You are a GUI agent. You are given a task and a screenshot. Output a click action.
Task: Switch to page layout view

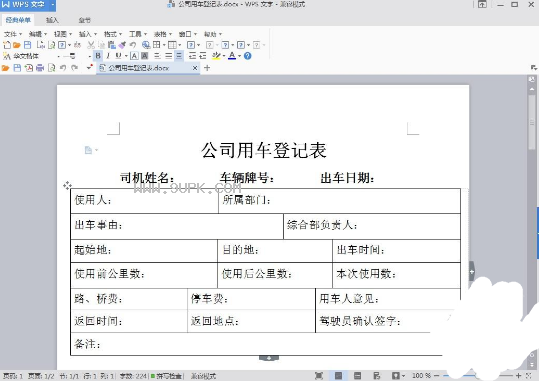tap(339, 375)
